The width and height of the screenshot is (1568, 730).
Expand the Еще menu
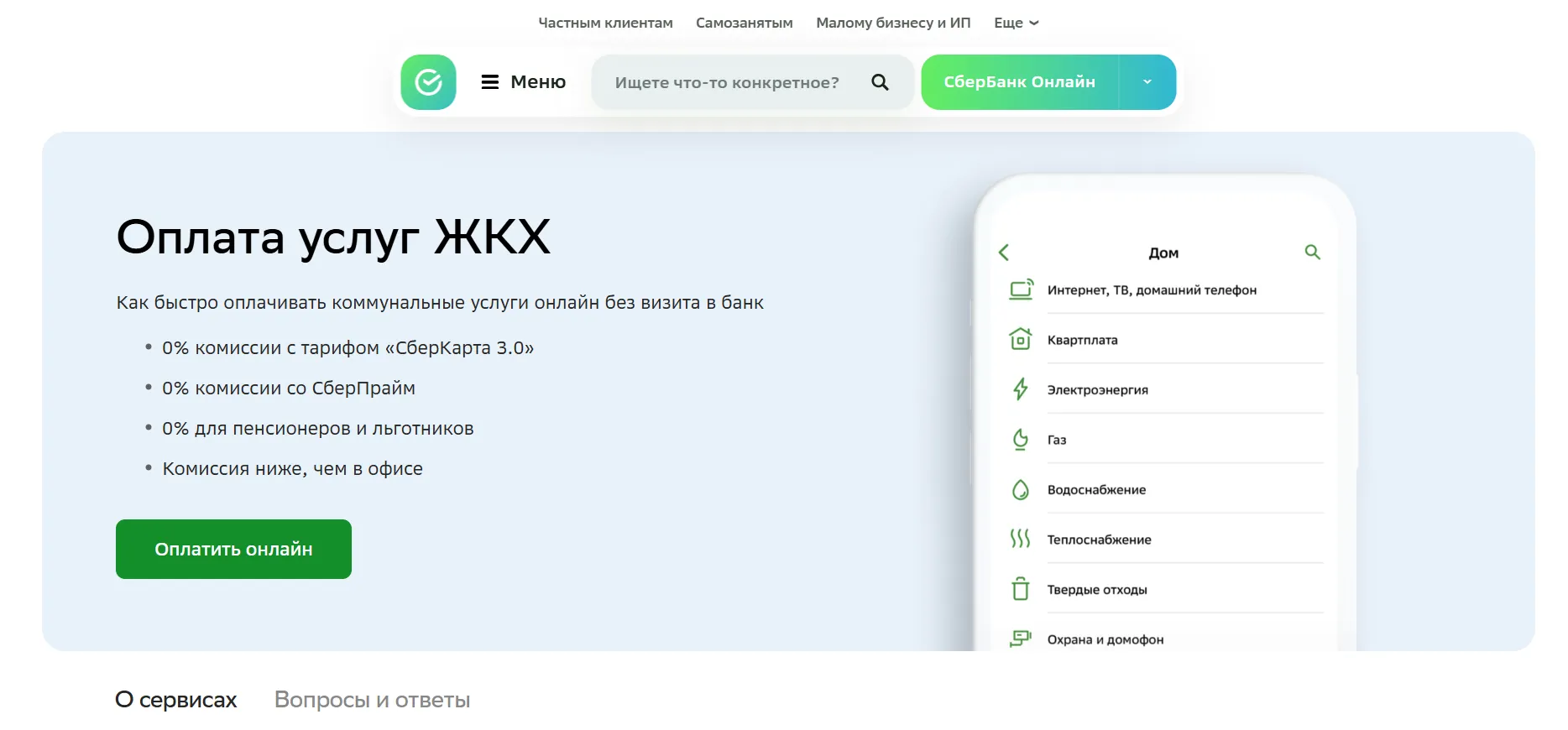tap(1016, 23)
